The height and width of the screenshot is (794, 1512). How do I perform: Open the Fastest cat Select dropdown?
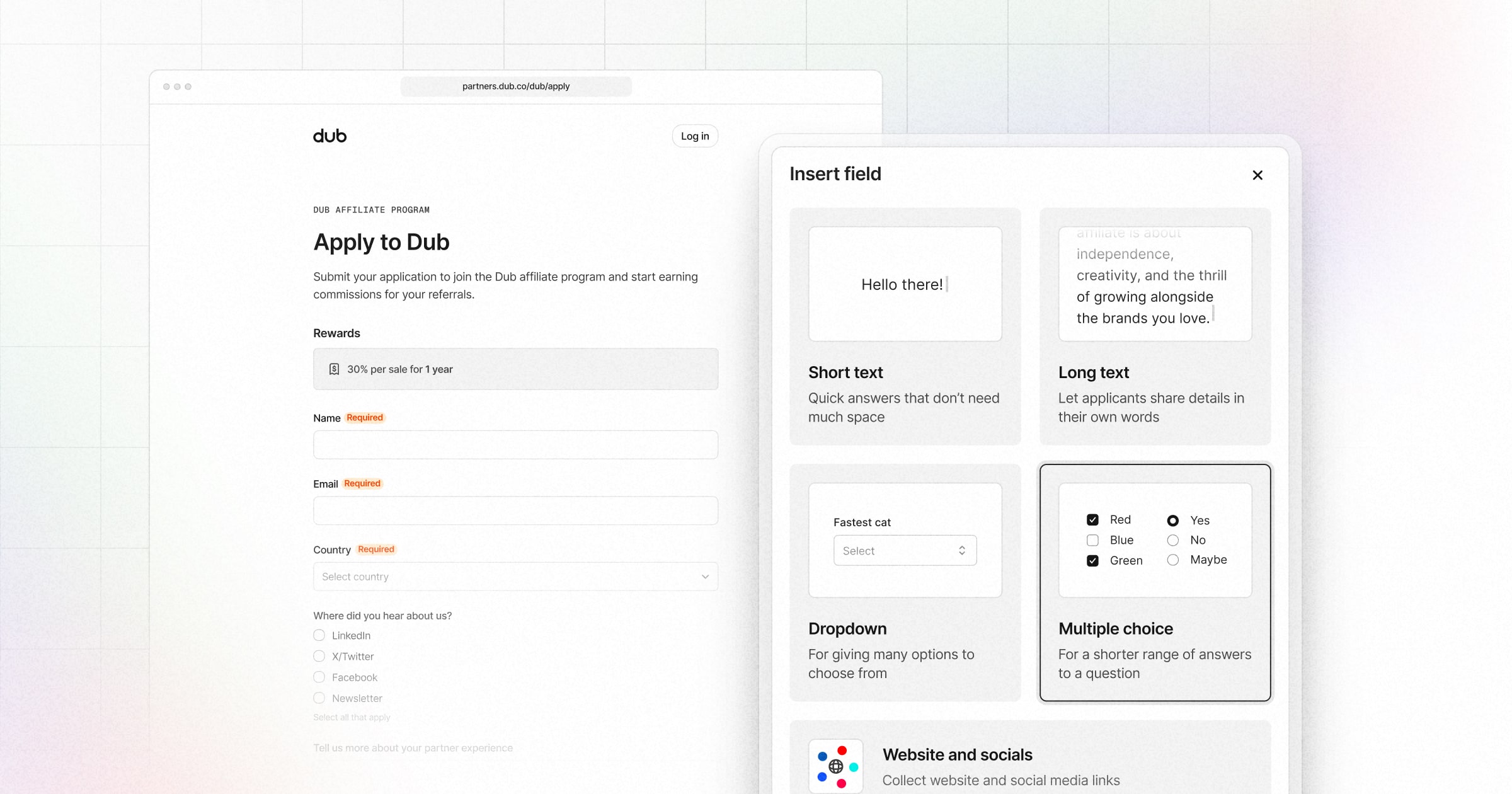pyautogui.click(x=905, y=551)
